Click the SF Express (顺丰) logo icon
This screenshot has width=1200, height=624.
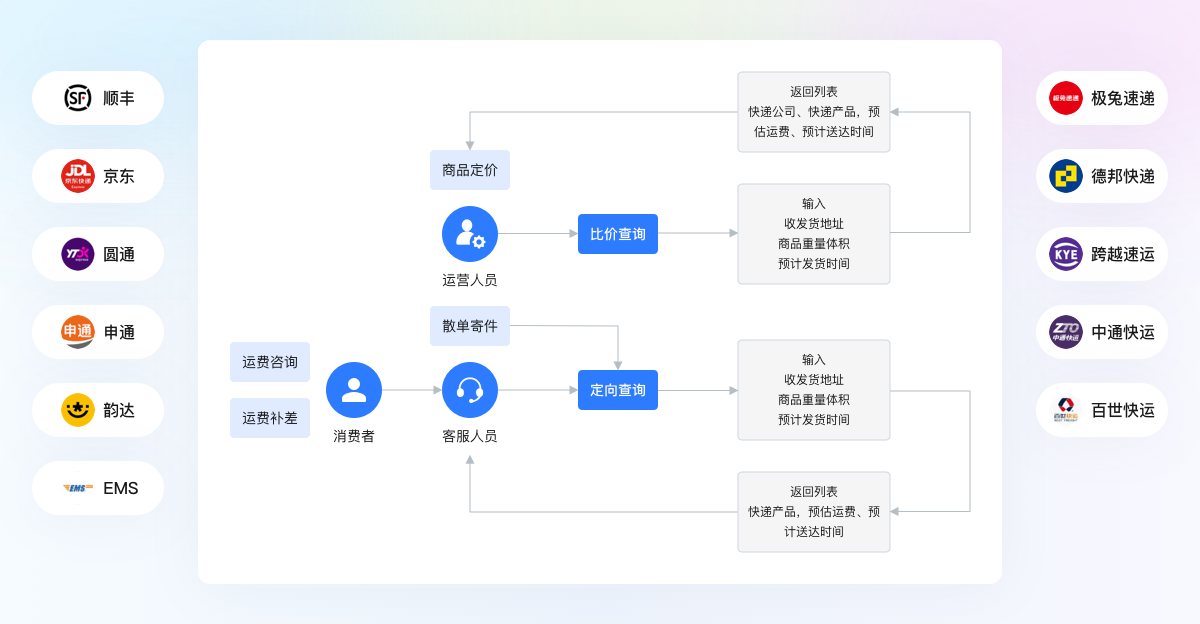[x=78, y=98]
